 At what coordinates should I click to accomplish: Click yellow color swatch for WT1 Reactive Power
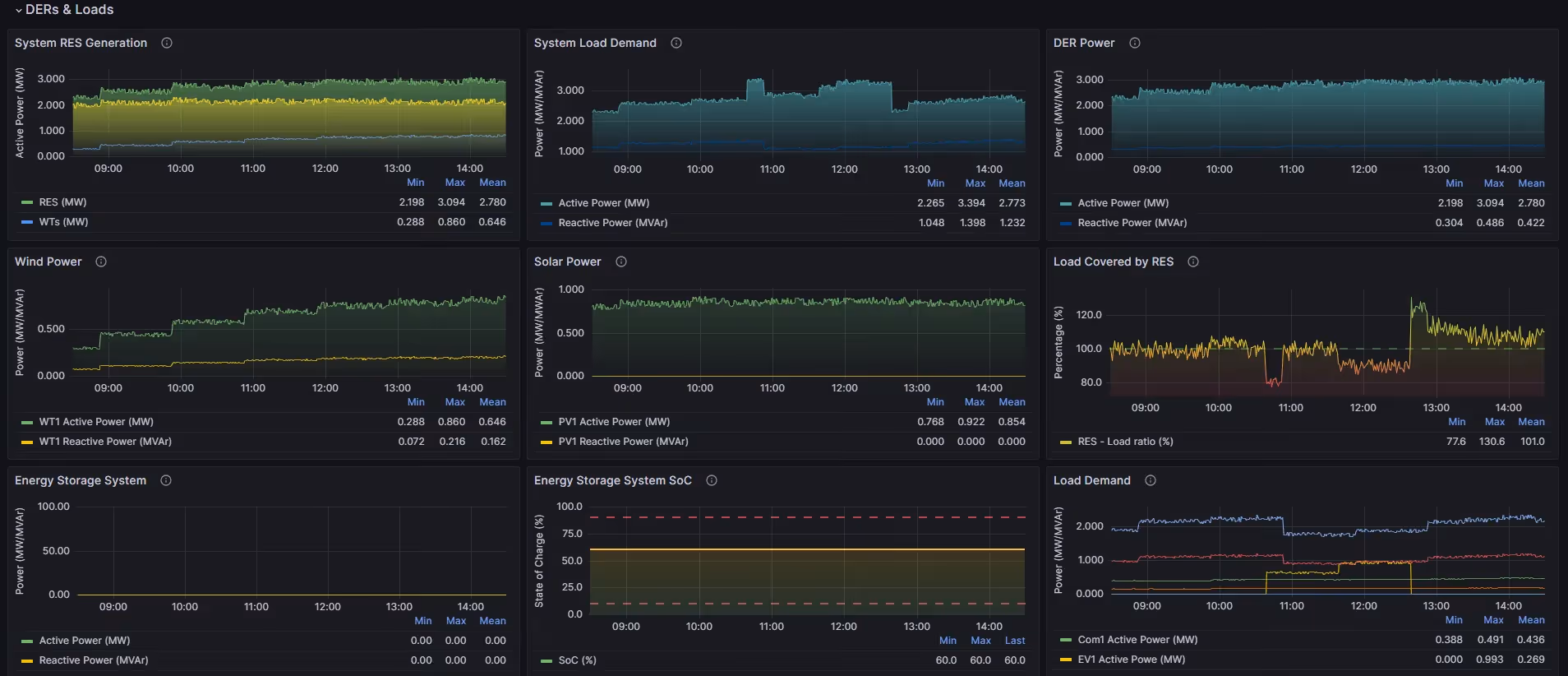(x=27, y=442)
